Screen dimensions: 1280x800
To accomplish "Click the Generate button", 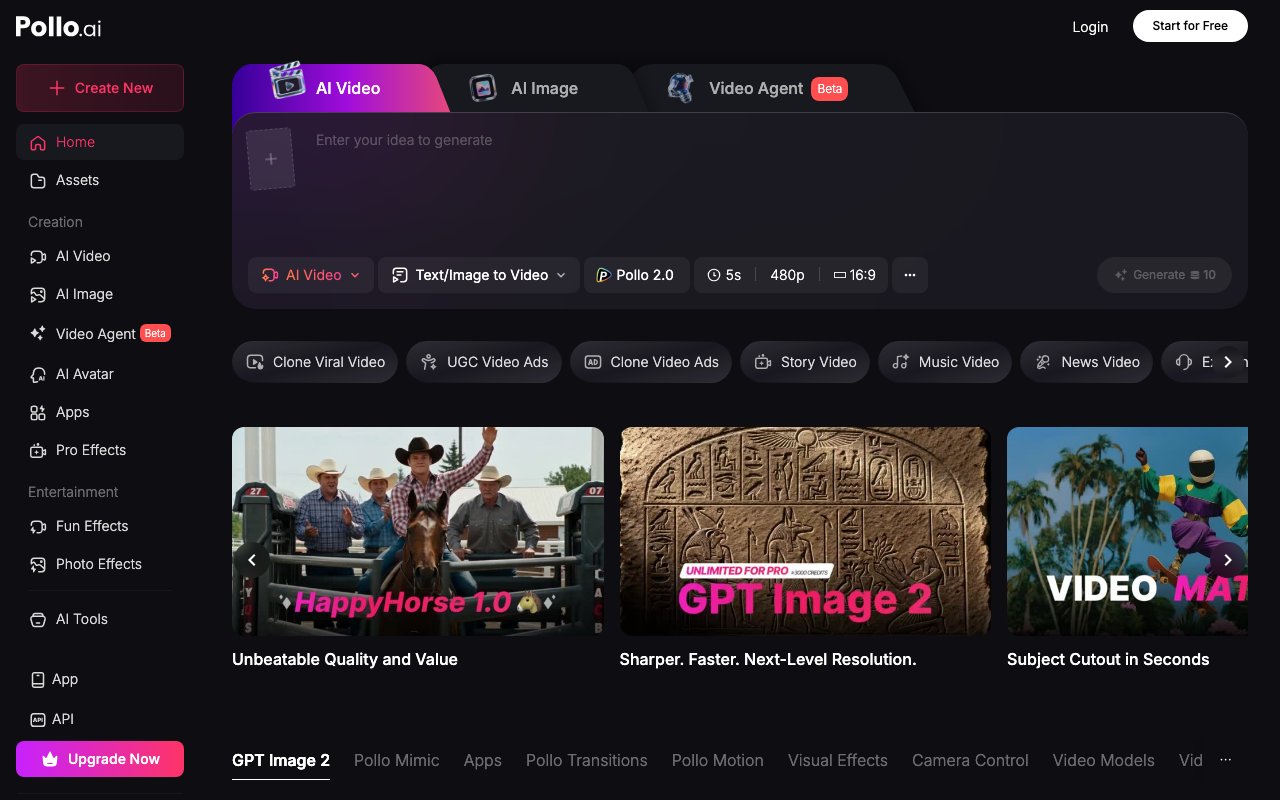I will (1164, 275).
